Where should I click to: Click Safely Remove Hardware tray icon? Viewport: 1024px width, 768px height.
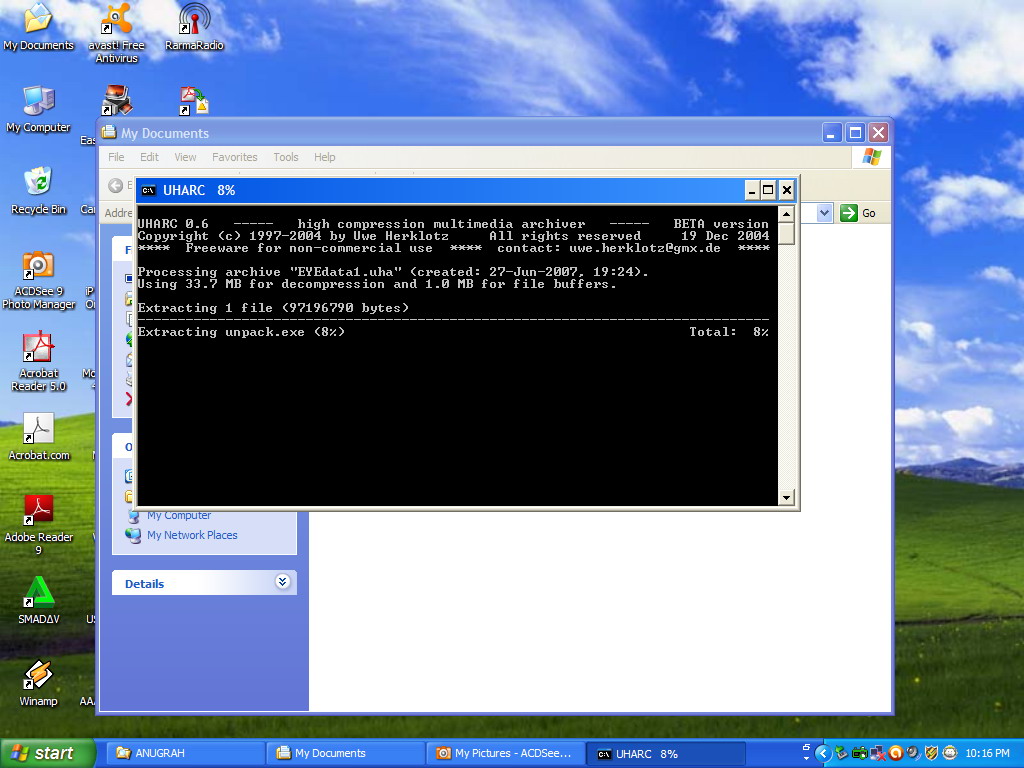coord(841,753)
